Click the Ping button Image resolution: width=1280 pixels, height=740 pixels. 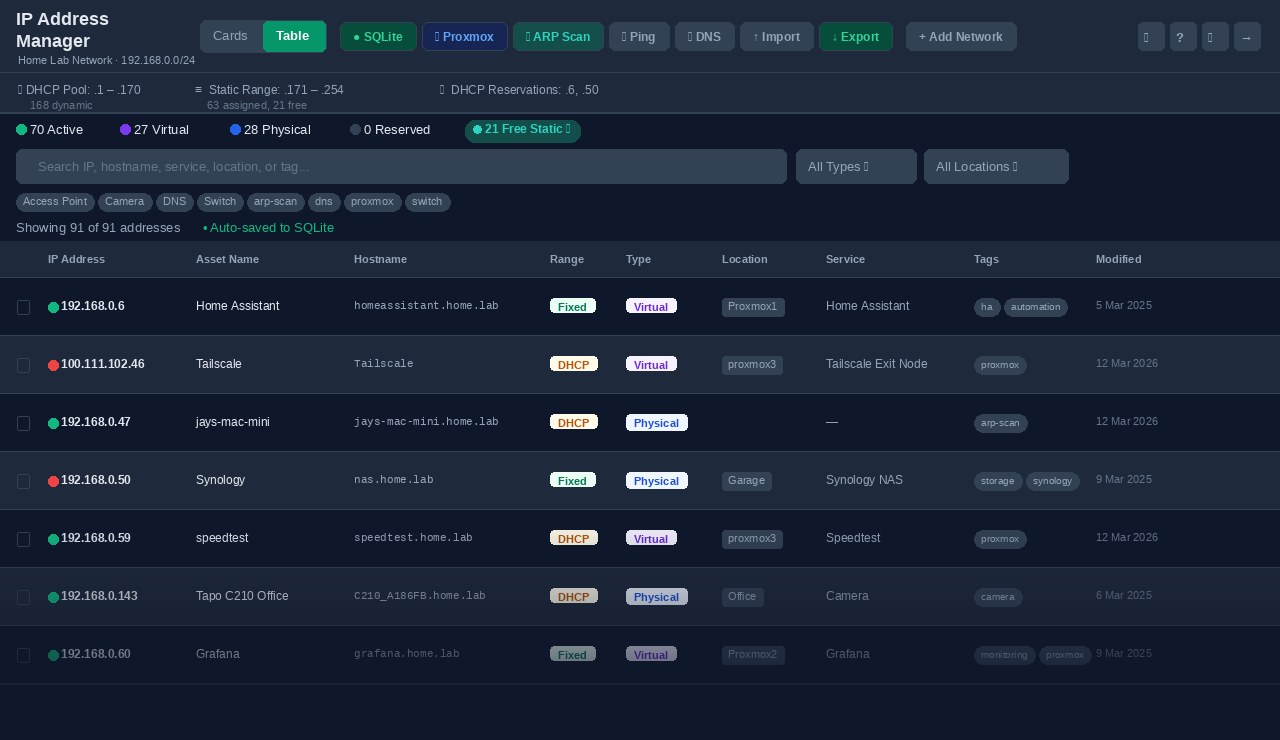(638, 36)
